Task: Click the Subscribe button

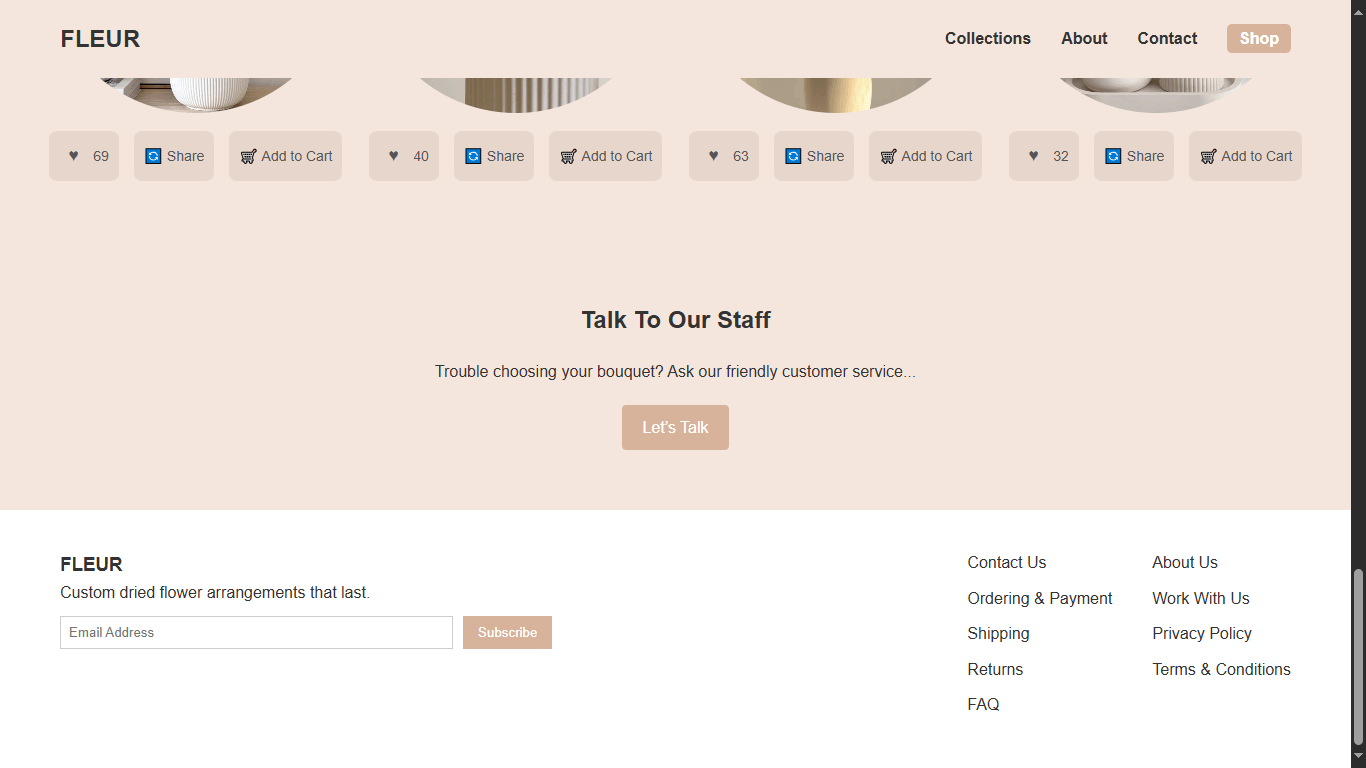Action: click(x=507, y=632)
